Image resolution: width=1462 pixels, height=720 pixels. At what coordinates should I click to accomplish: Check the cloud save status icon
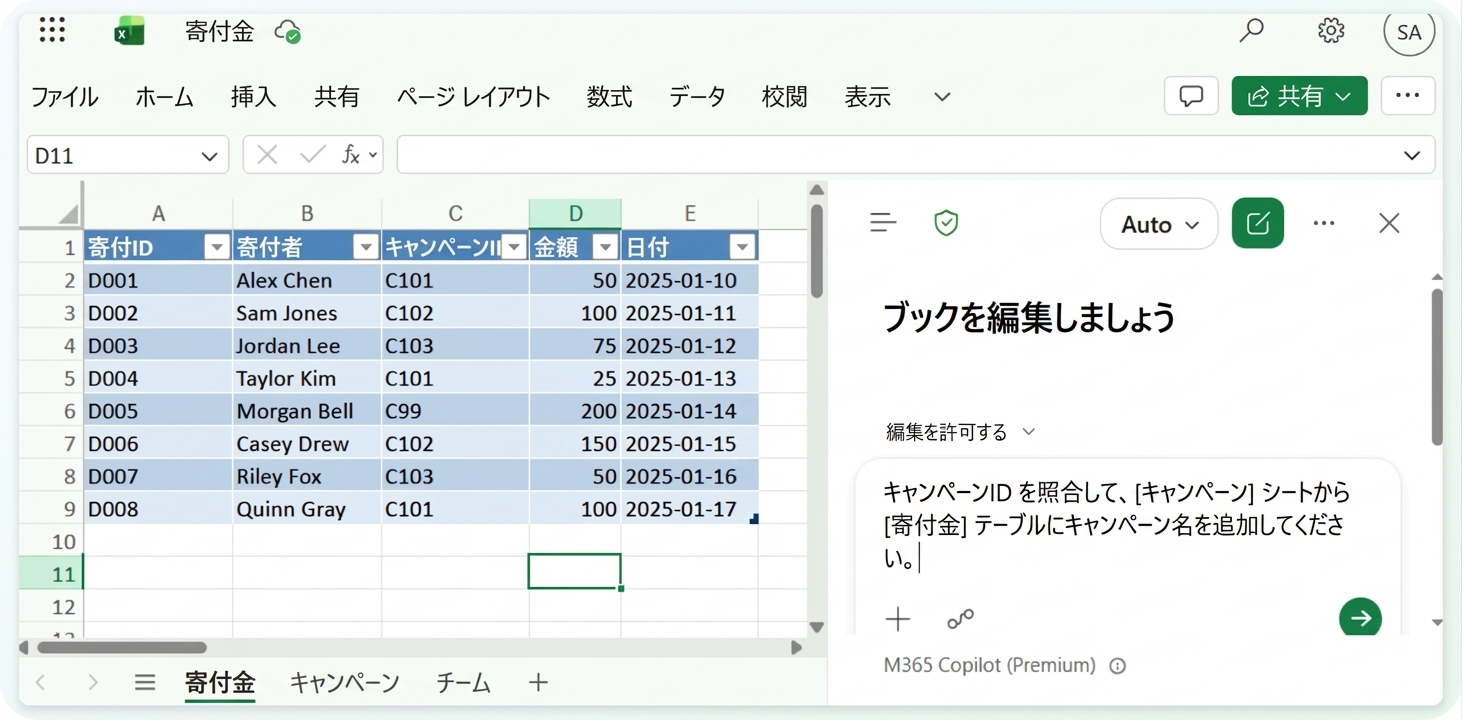[288, 32]
